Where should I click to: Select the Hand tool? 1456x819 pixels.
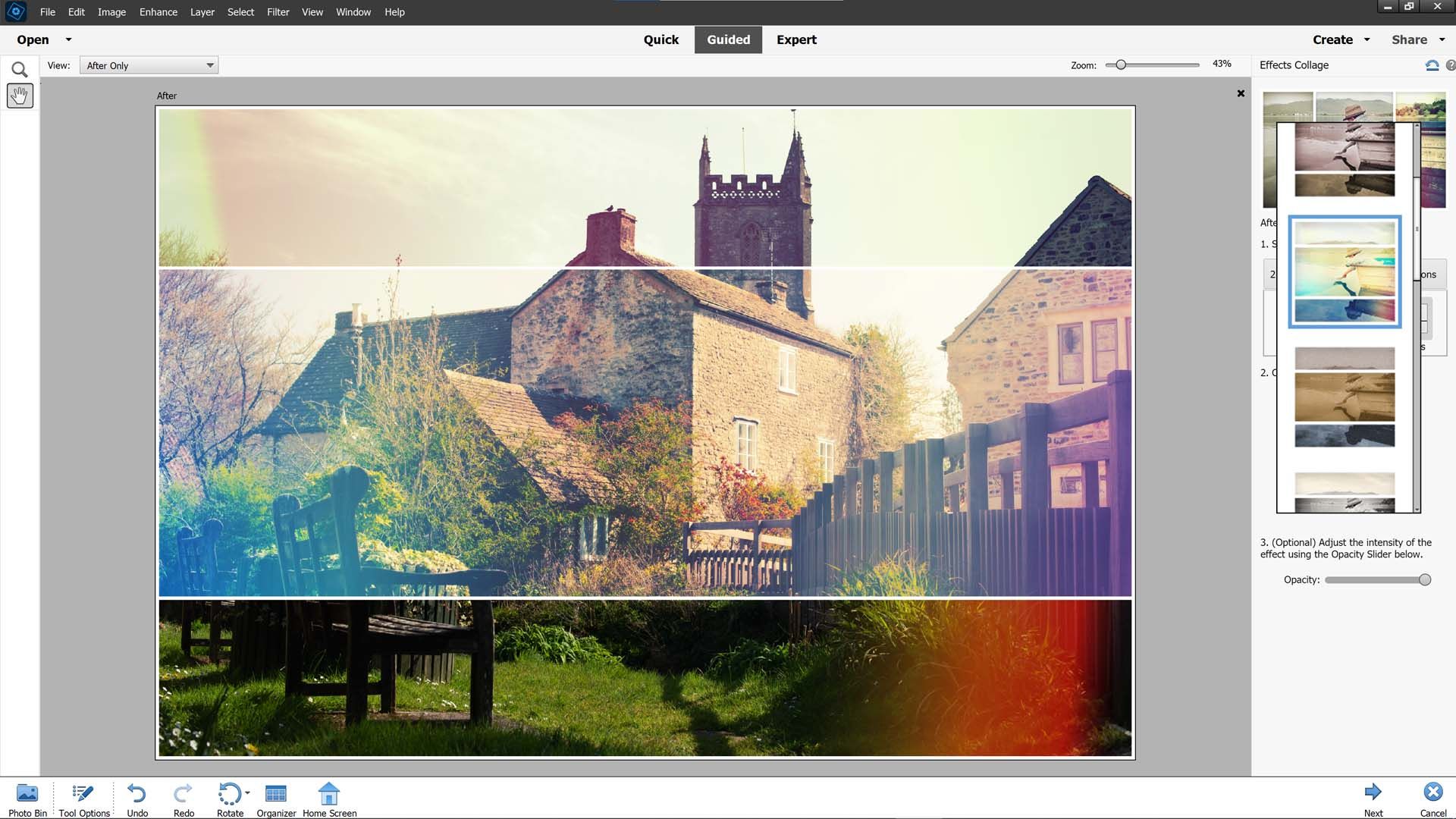[20, 96]
